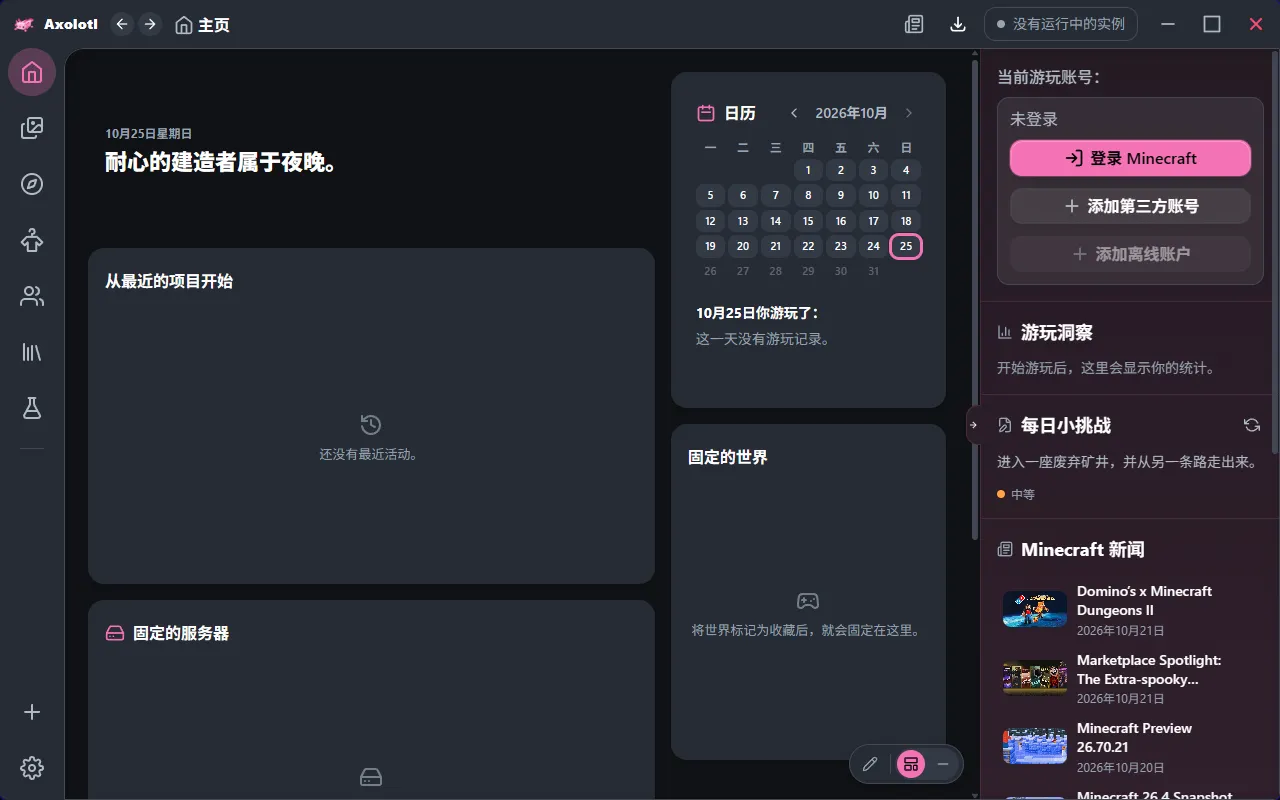Select October 1 in the calendar
The height and width of the screenshot is (800, 1280).
click(x=808, y=170)
